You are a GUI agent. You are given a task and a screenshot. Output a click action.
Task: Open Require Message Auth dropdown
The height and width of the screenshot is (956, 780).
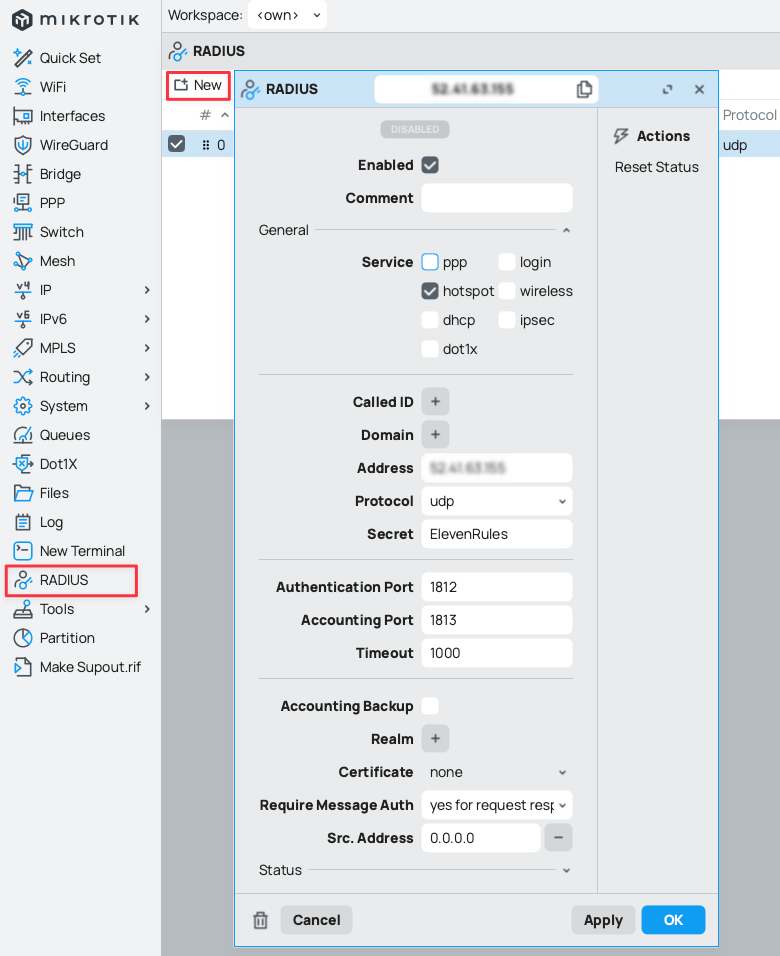(497, 805)
